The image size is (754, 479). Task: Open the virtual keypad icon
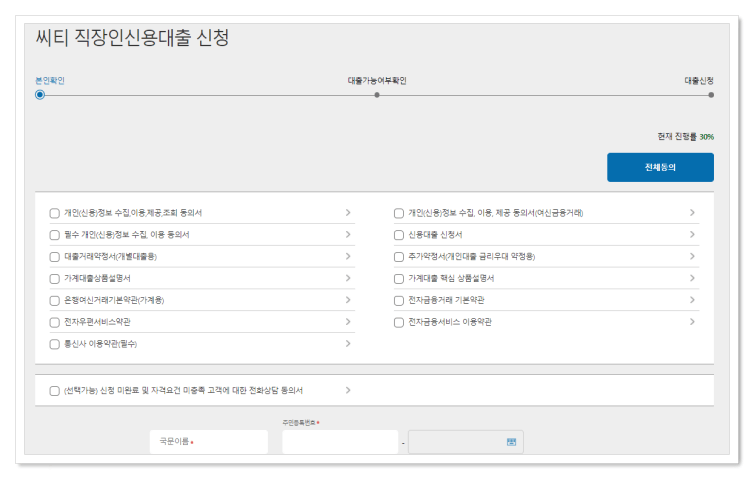[x=512, y=441]
